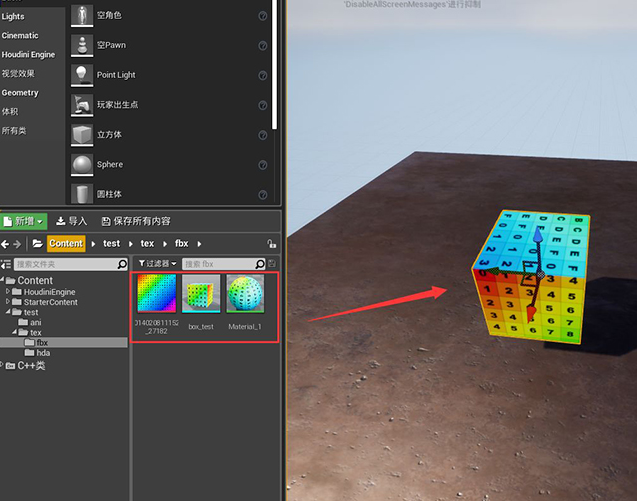Image resolution: width=637 pixels, height=501 pixels.
Task: Click the help icon beside Point Light
Action: 263,75
